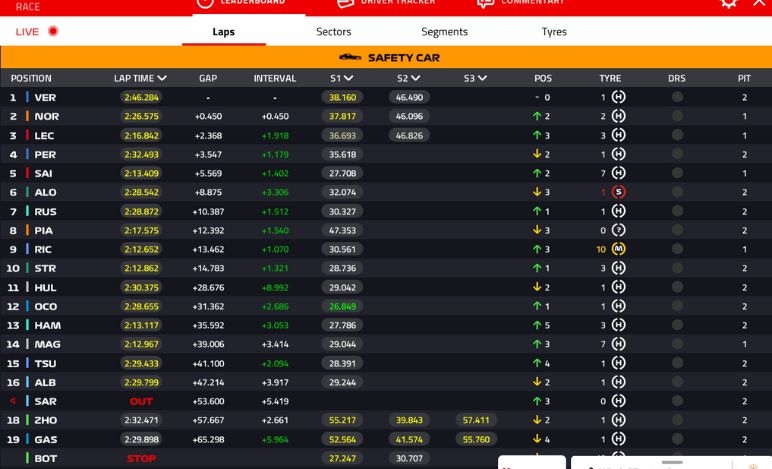This screenshot has height=469, width=772.
Task: Click the red LIVE indicator dot
Action: click(x=53, y=31)
